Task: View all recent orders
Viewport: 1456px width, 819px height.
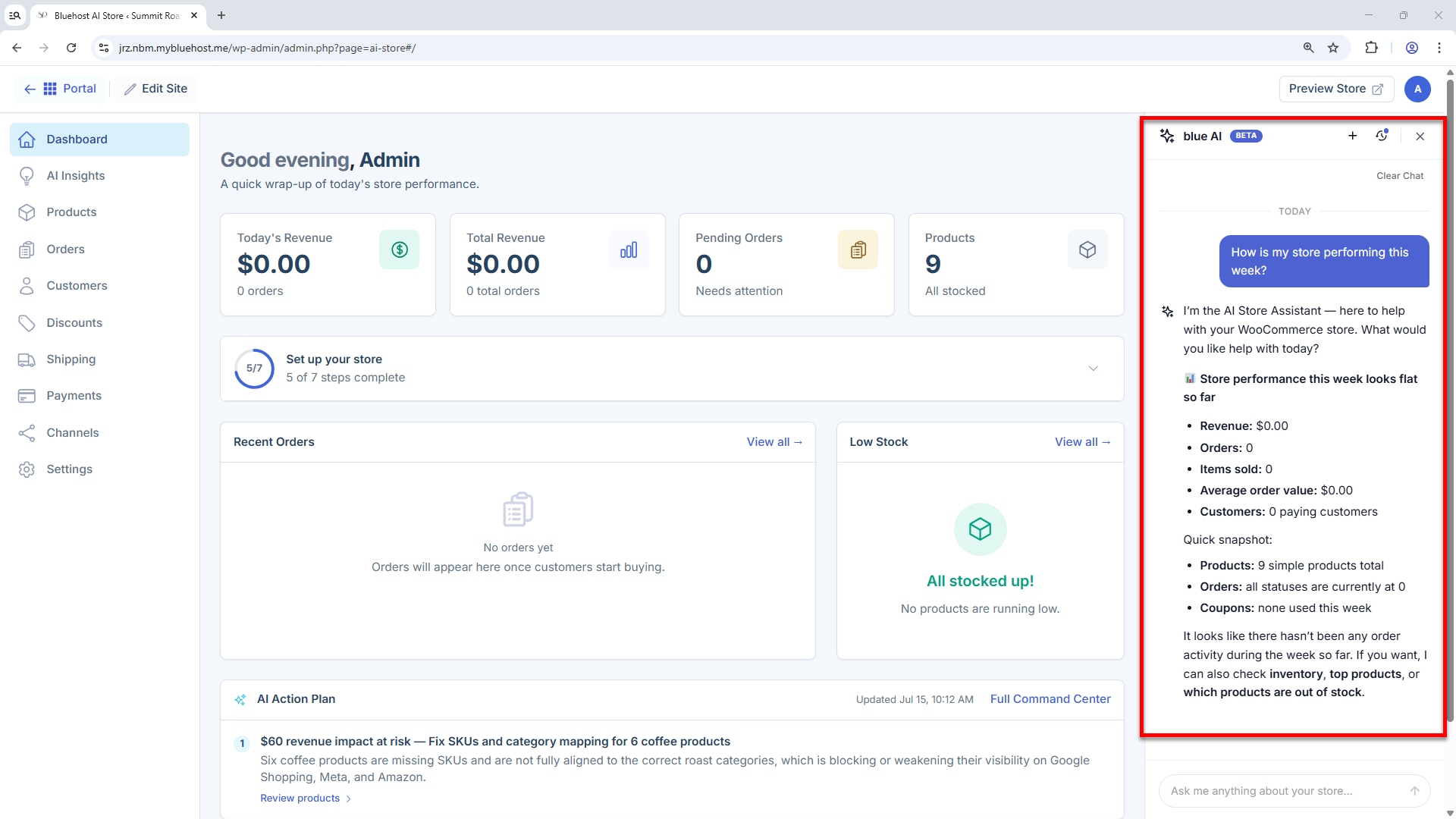Action: pos(774,442)
